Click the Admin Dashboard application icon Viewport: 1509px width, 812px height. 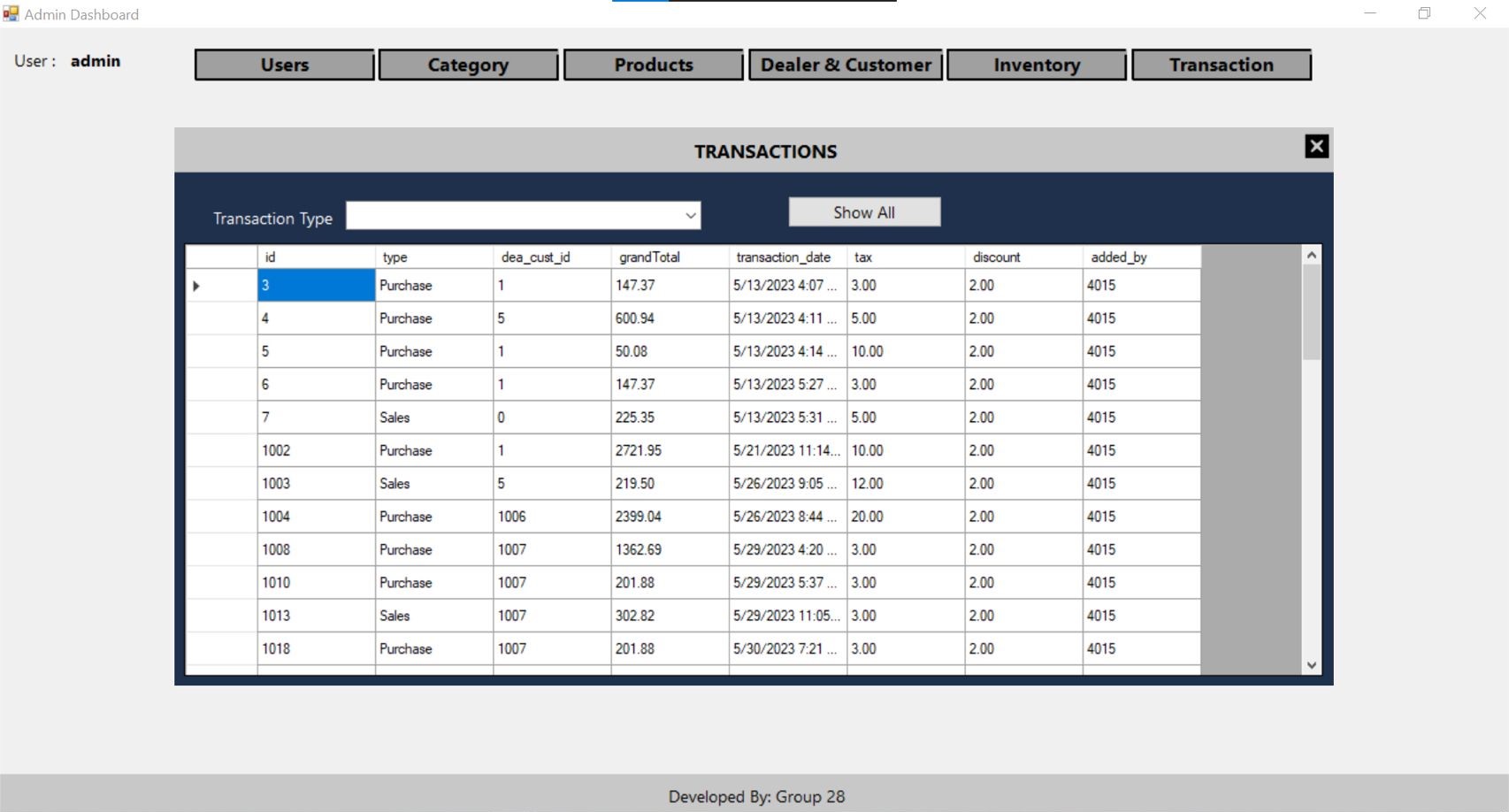pos(10,13)
